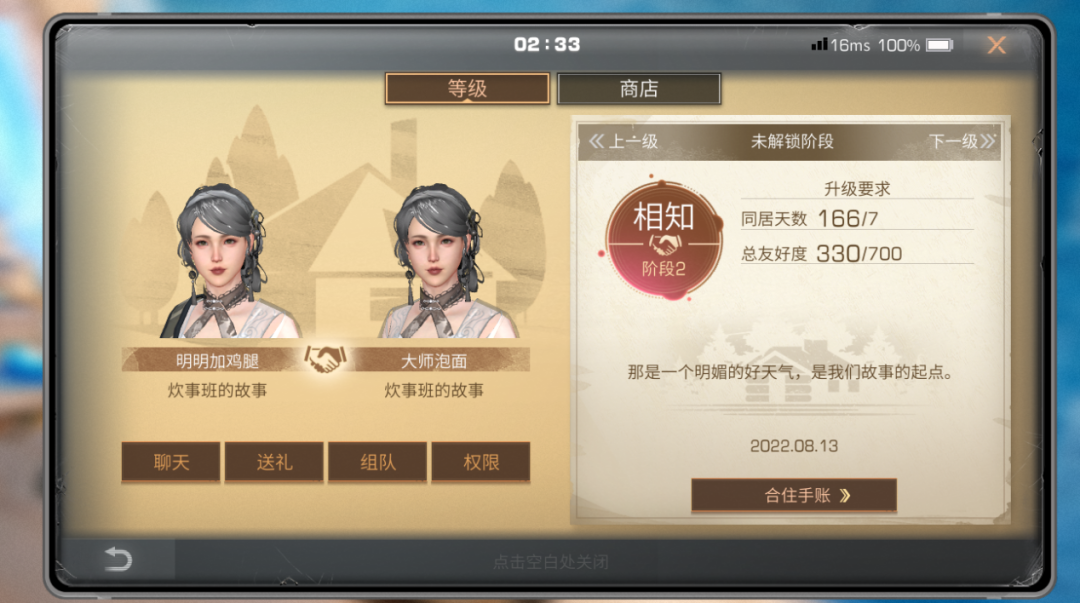The image size is (1080, 603).
Task: Click the 大师泡面 character portrait
Action: pos(436,260)
